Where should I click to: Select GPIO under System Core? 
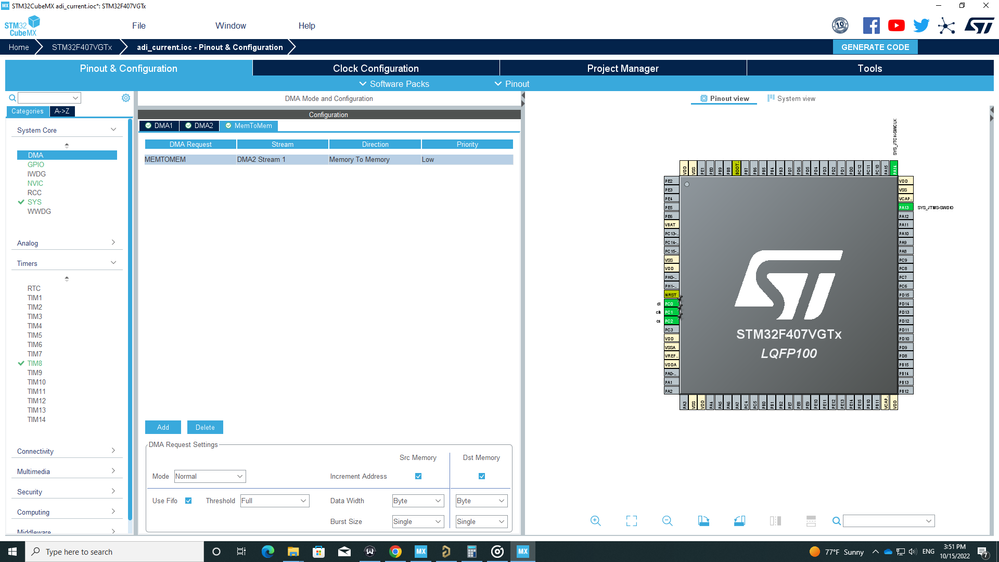(36, 164)
